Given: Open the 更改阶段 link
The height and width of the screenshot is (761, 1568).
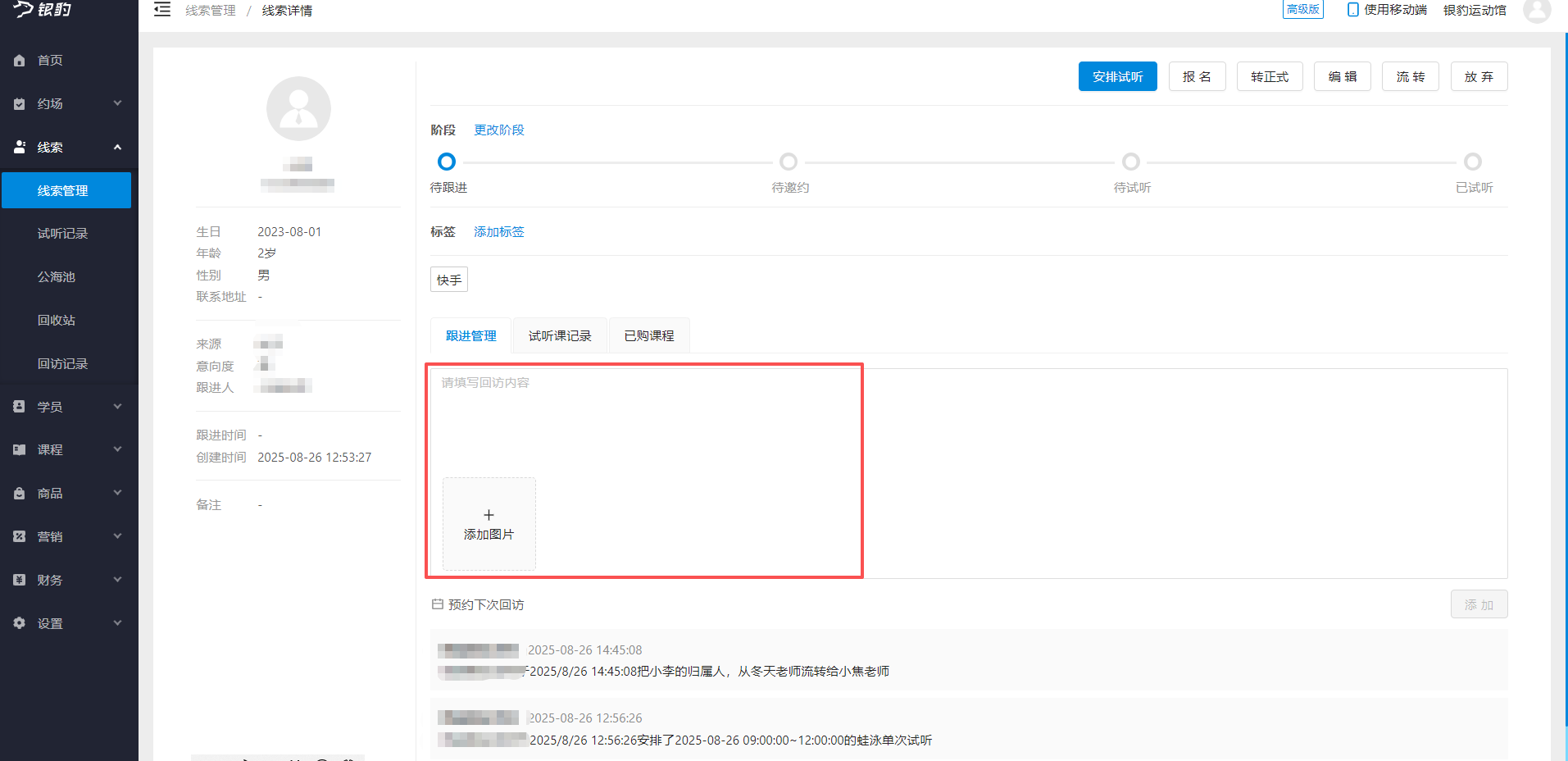Looking at the screenshot, I should coord(498,130).
